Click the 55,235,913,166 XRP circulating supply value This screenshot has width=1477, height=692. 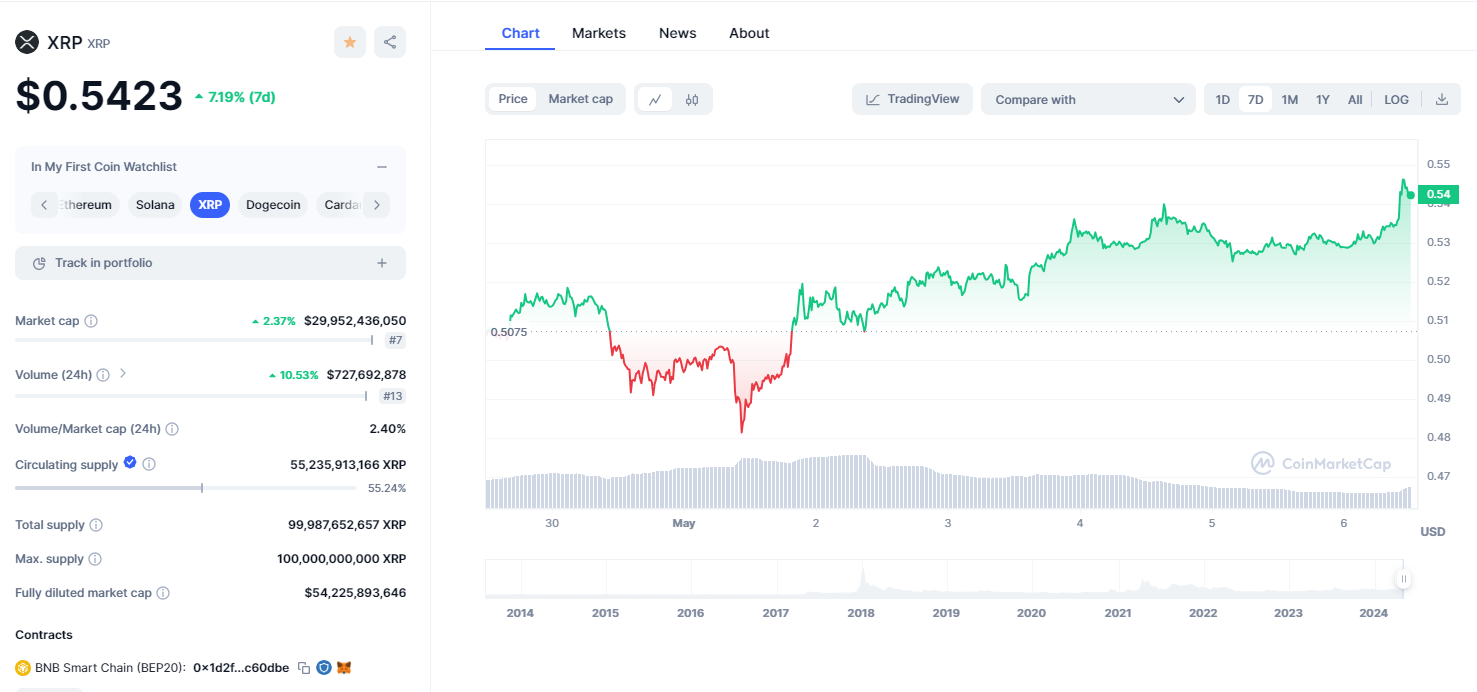click(348, 465)
